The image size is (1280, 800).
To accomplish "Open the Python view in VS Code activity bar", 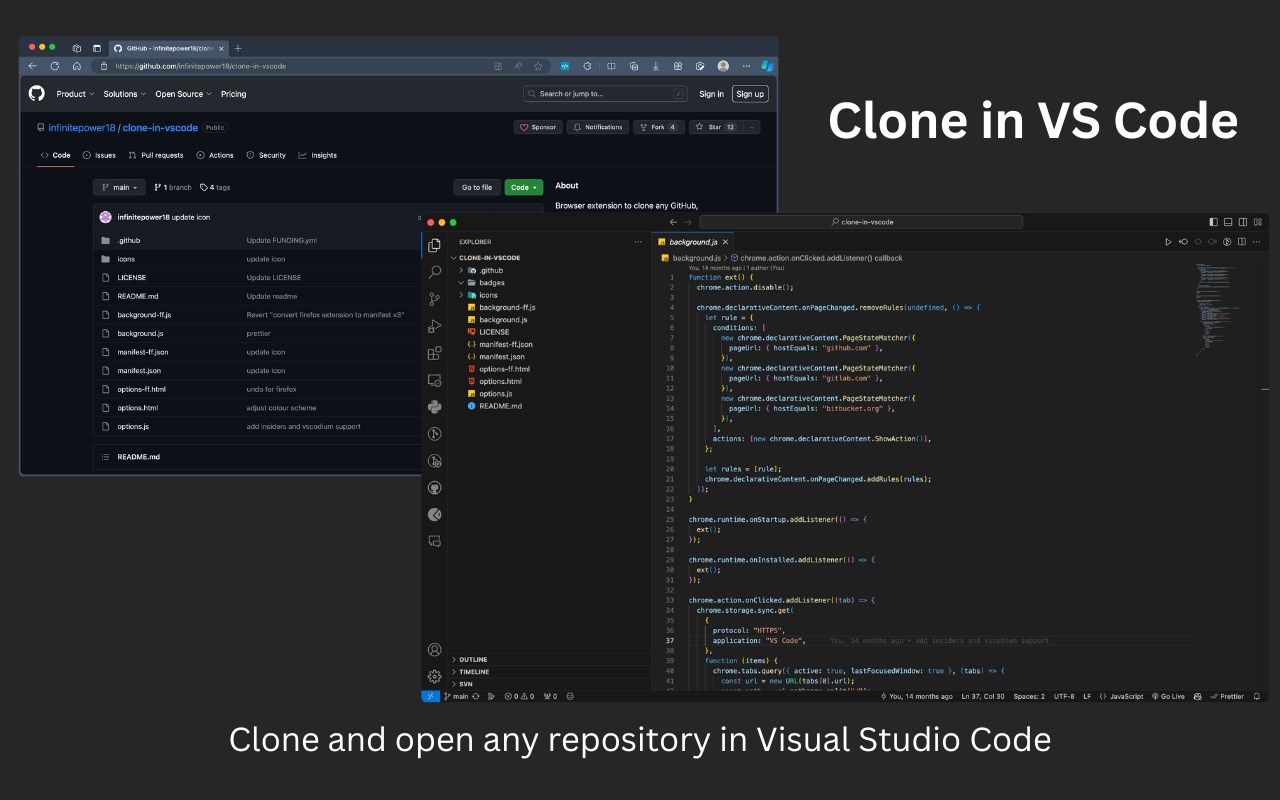I will pyautogui.click(x=434, y=407).
